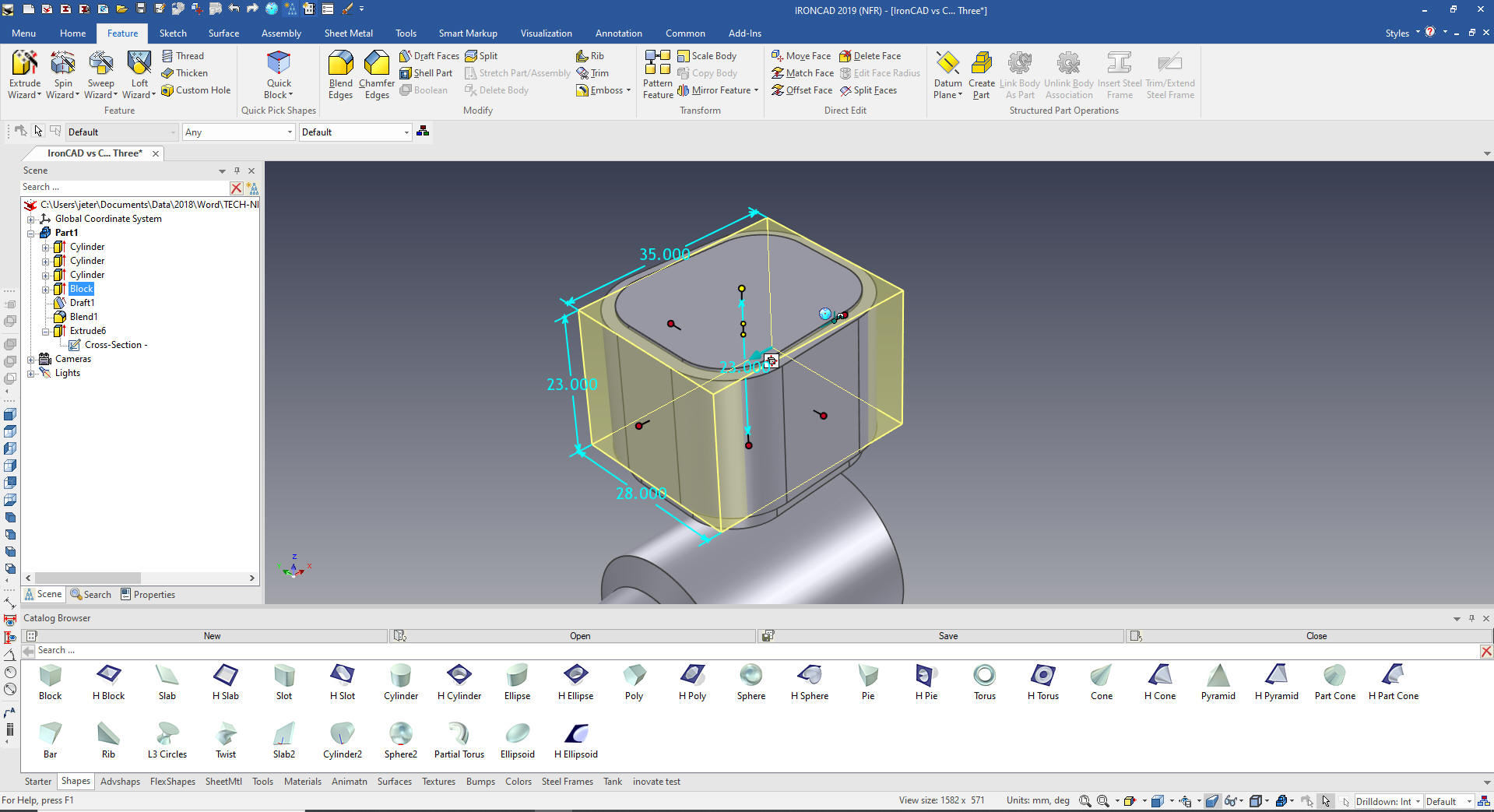The image size is (1494, 812).
Task: Open the Extrude Wizard tool
Action: [x=24, y=65]
